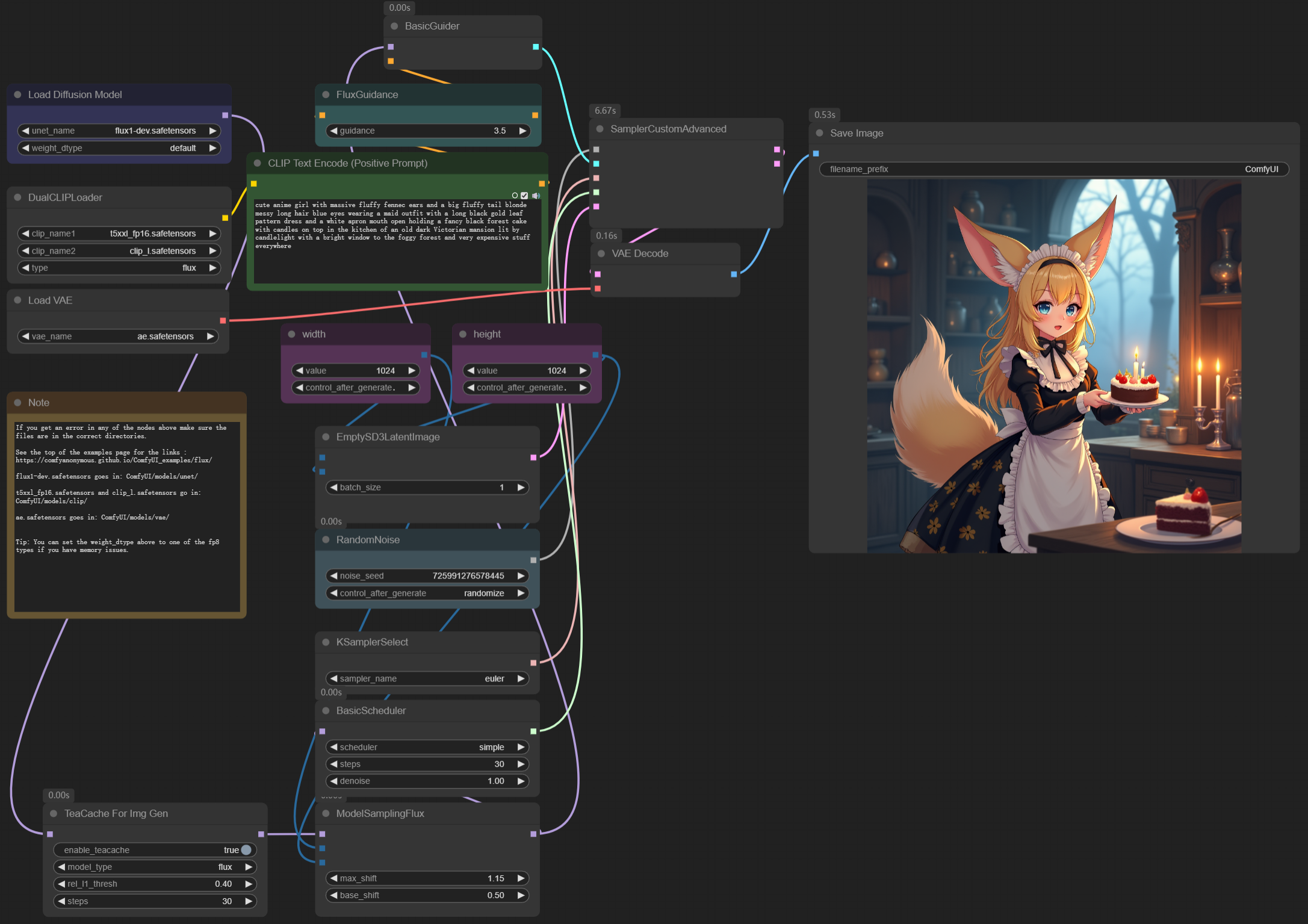Image resolution: width=1308 pixels, height=924 pixels.
Task: Click into the positive prompt text area
Action: [x=397, y=242]
